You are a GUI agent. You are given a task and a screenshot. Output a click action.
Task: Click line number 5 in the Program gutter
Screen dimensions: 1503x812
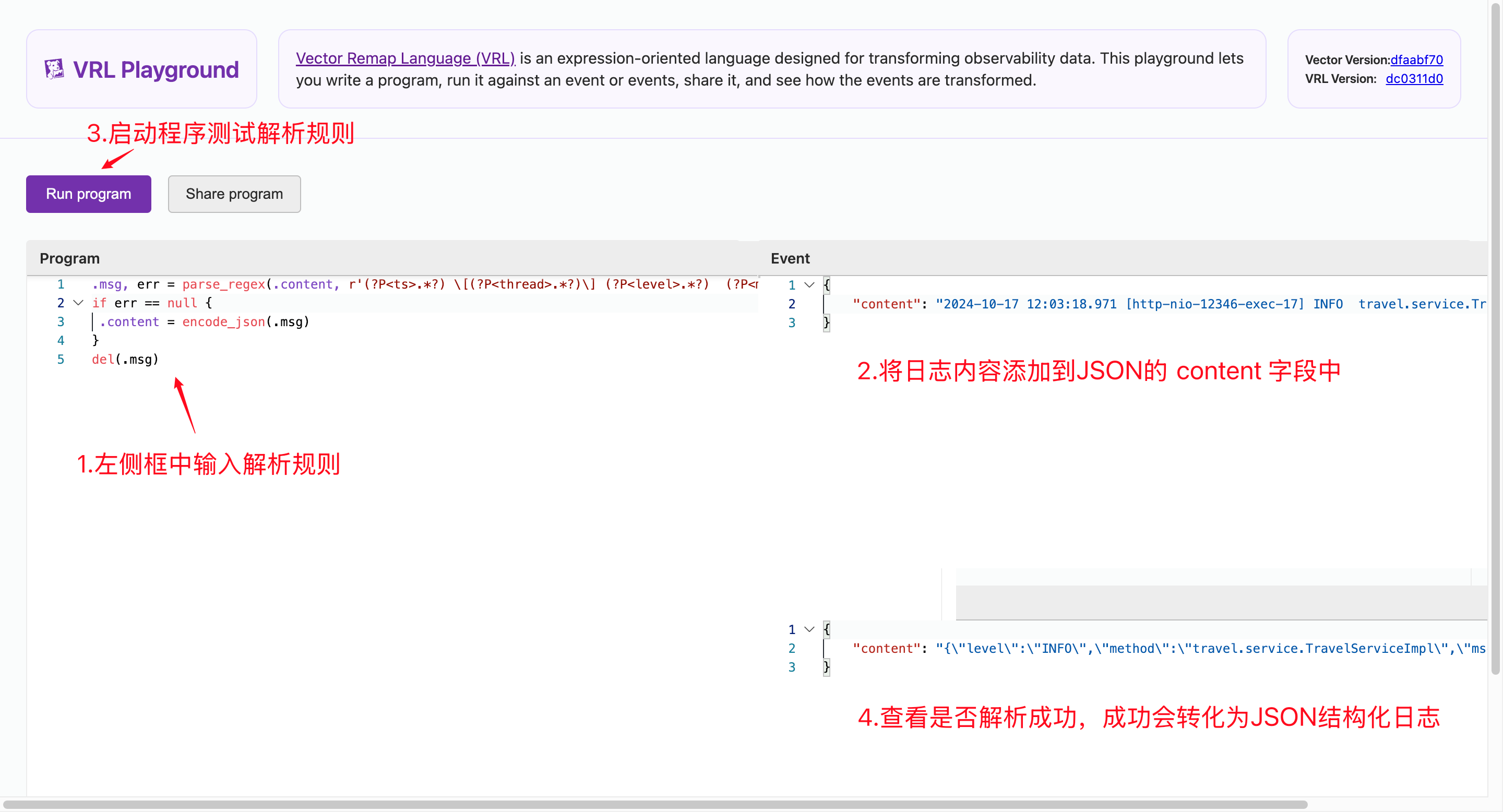point(61,360)
